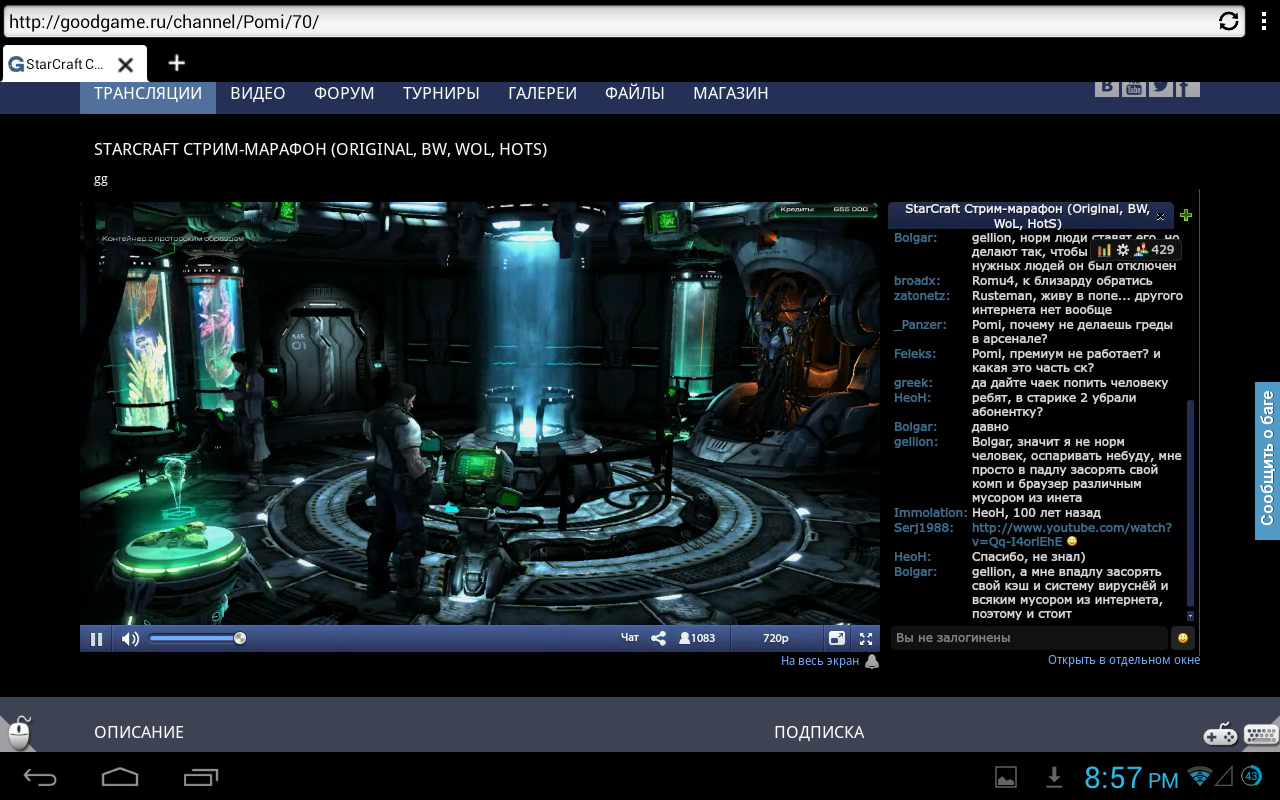Open chat statistics bar-chart icon
The image size is (1280, 800).
pos(1104,250)
